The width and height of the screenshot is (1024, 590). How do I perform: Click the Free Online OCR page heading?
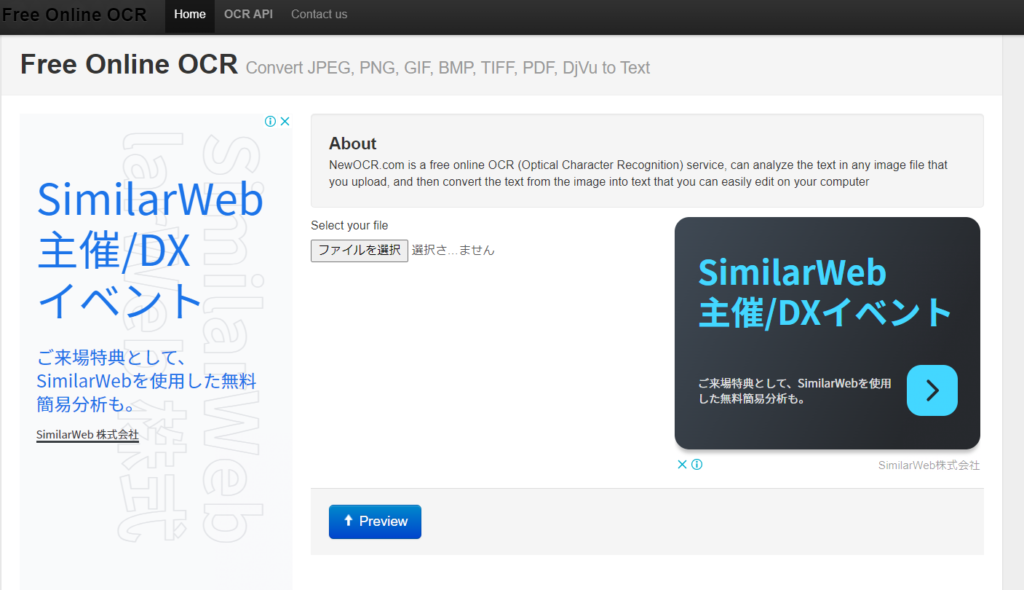[129, 64]
